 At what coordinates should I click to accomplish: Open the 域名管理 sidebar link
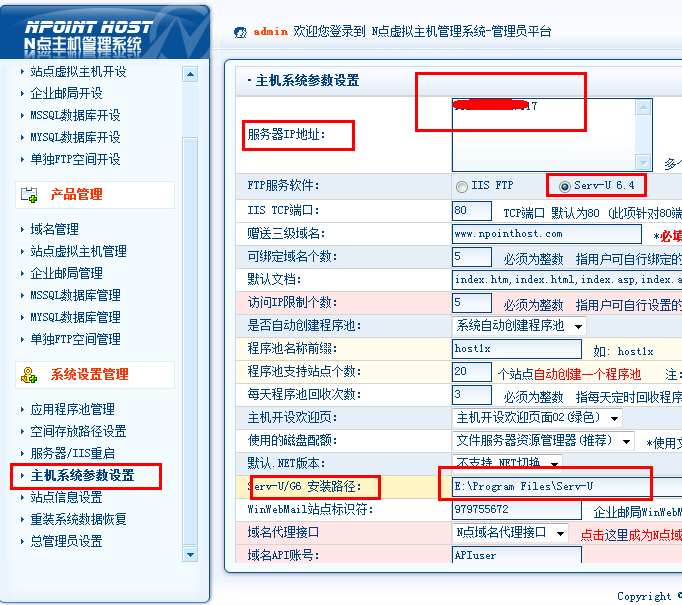54,230
